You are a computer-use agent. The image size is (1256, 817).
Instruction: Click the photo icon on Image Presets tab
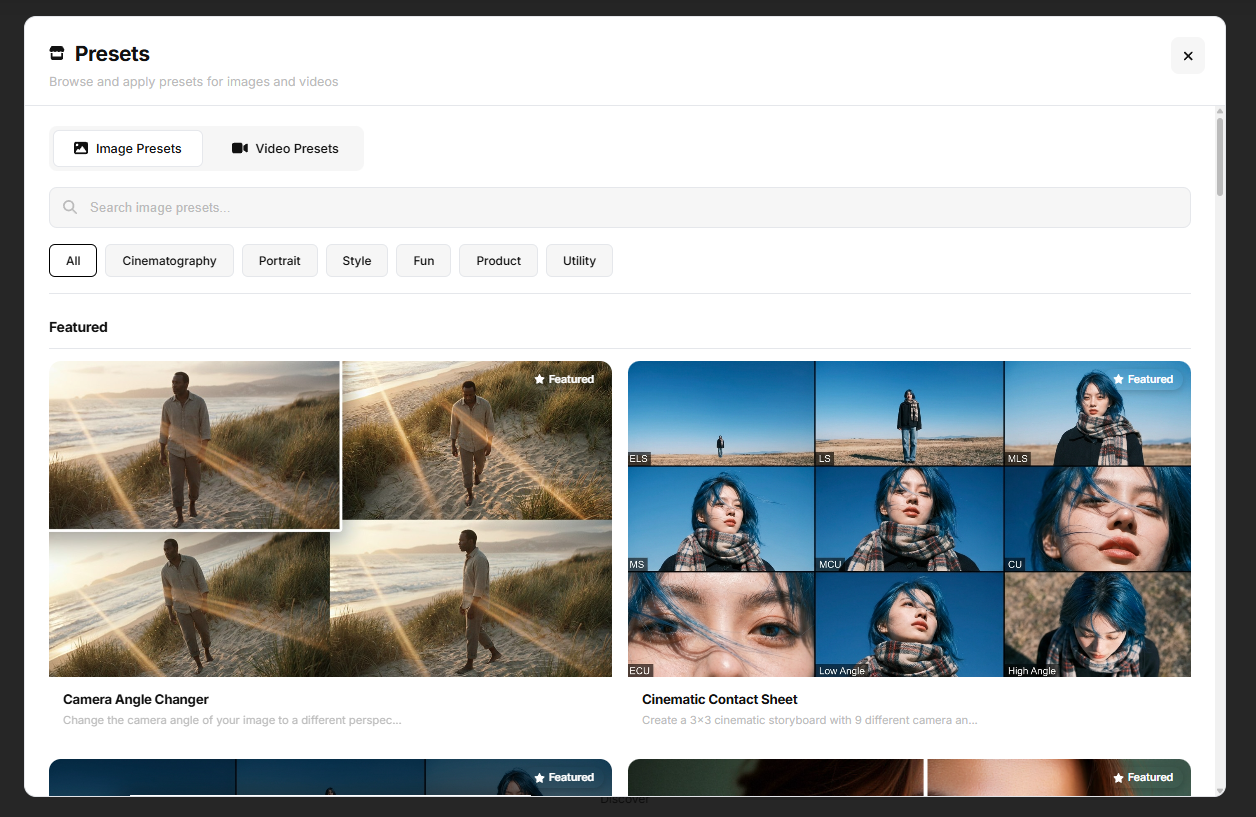pos(81,147)
